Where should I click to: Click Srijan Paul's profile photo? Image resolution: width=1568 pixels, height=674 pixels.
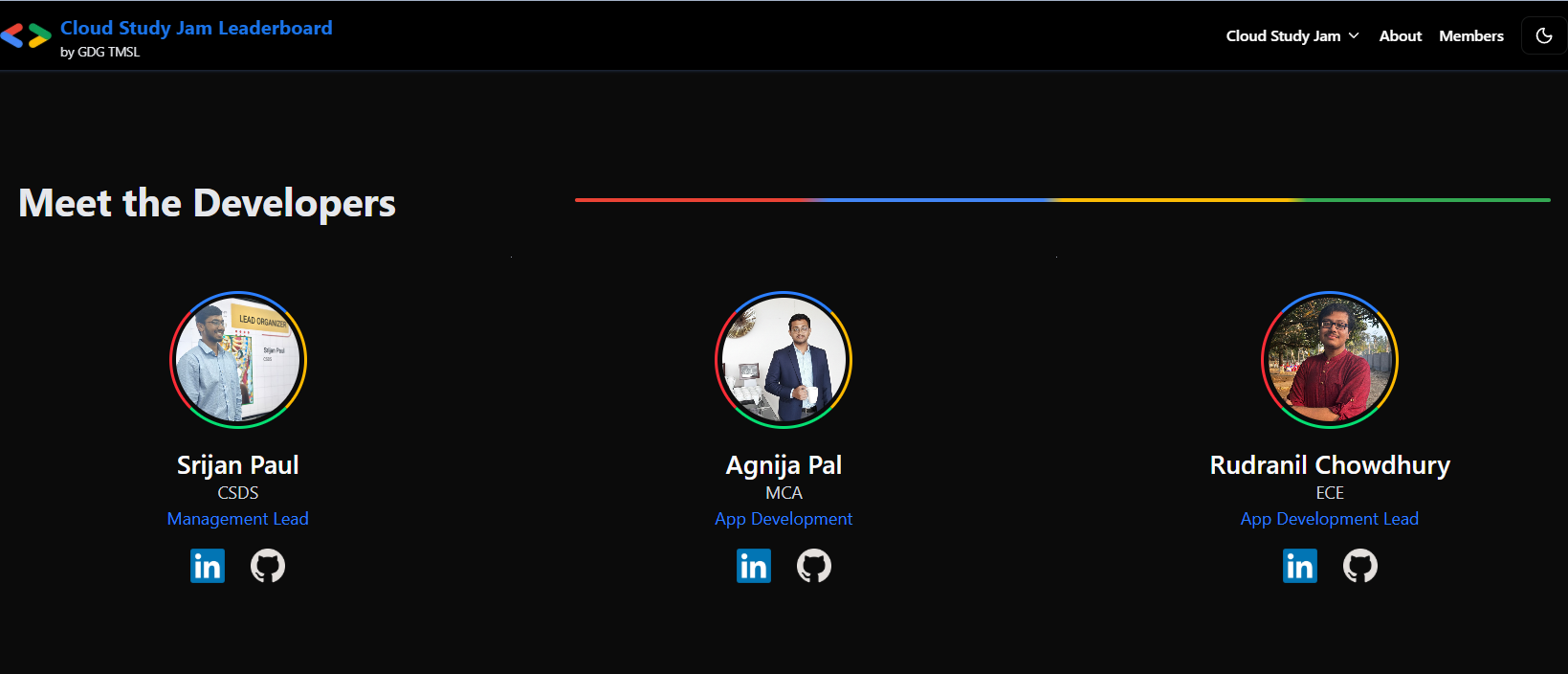click(238, 360)
